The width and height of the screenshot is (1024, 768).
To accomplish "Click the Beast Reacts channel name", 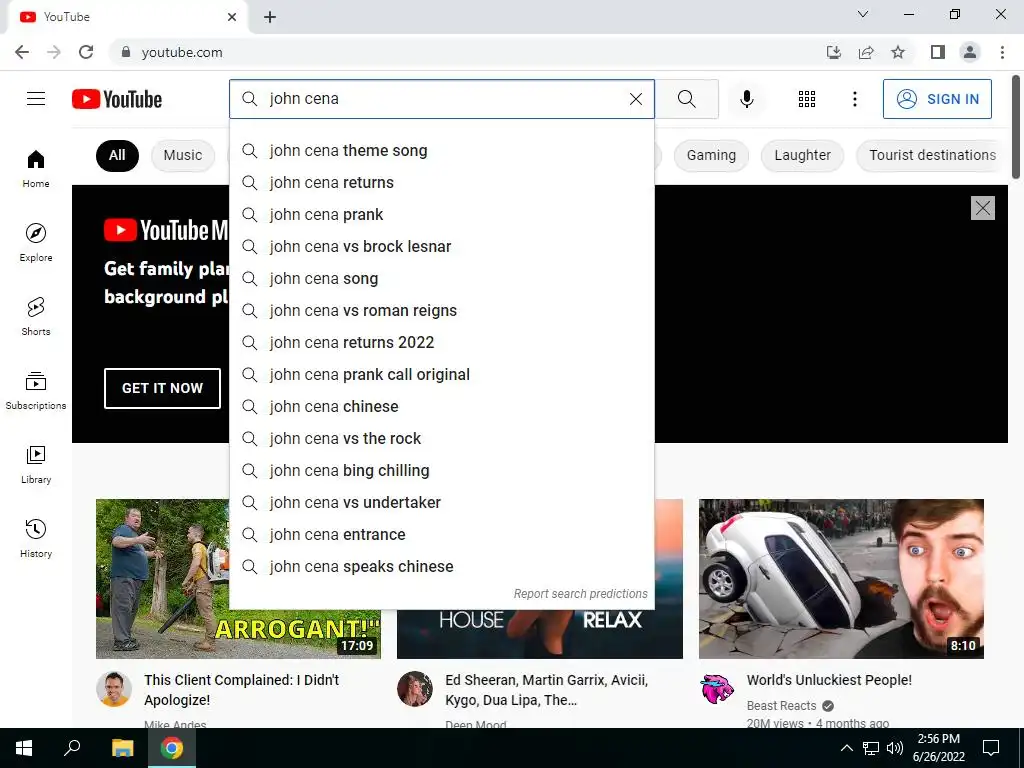I will [781, 706].
